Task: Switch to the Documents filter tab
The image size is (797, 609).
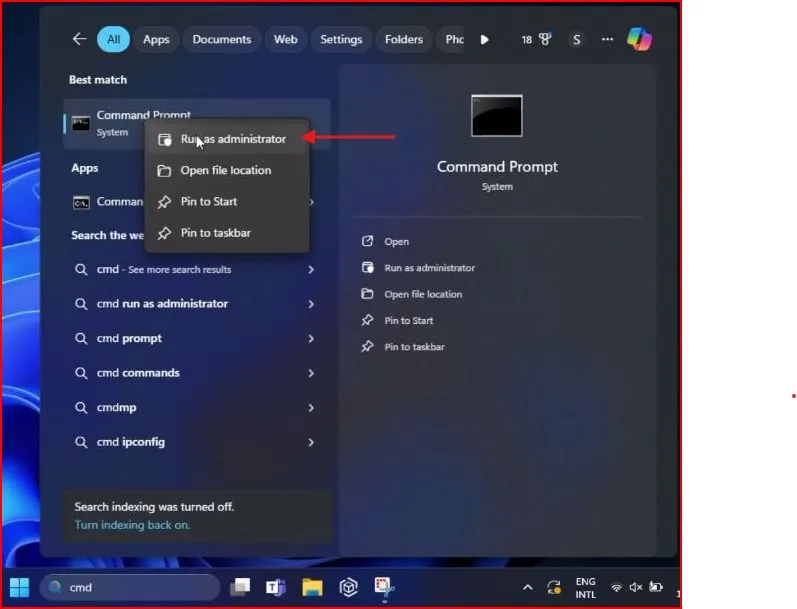Action: click(x=222, y=39)
